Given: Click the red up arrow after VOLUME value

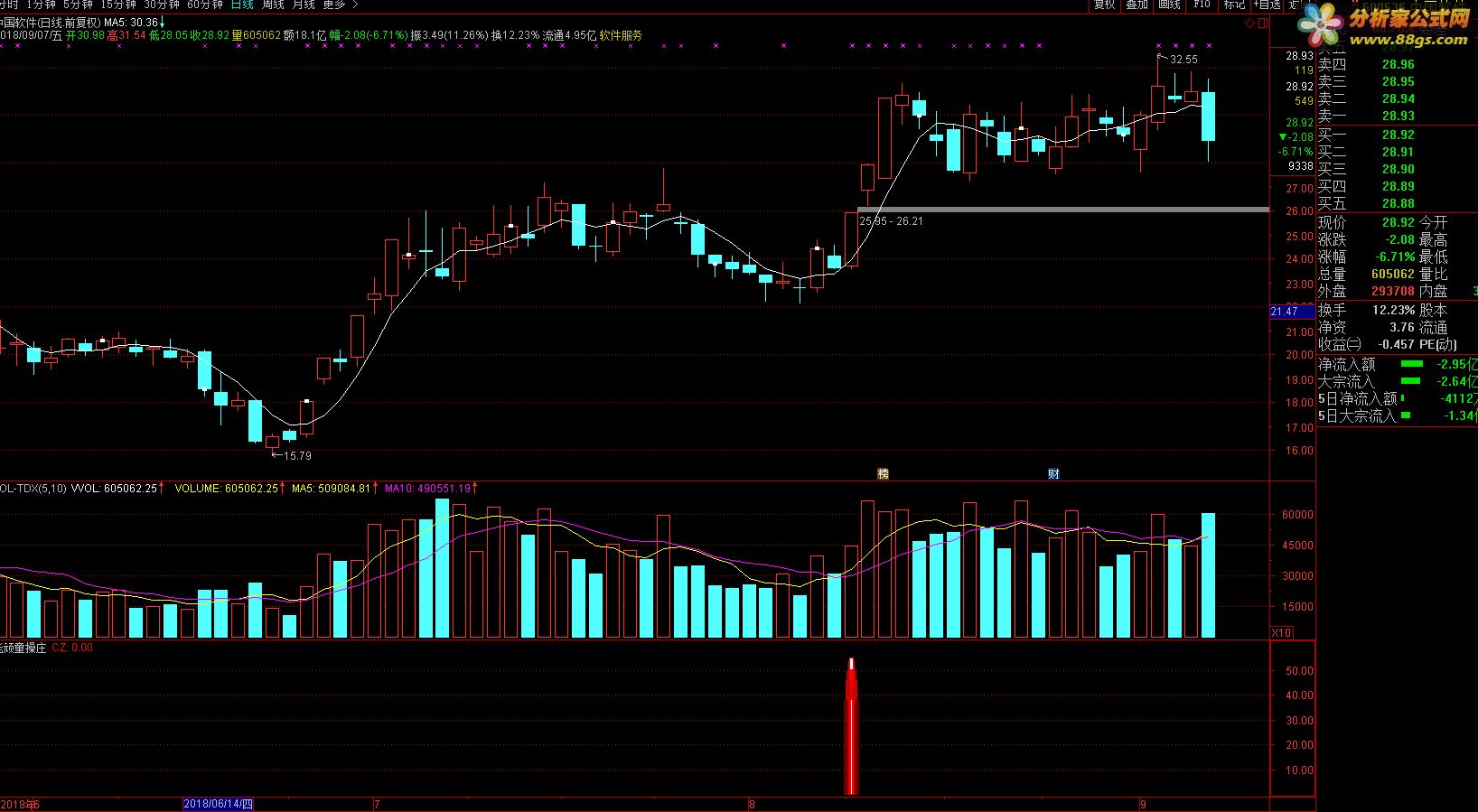Looking at the screenshot, I should [285, 488].
